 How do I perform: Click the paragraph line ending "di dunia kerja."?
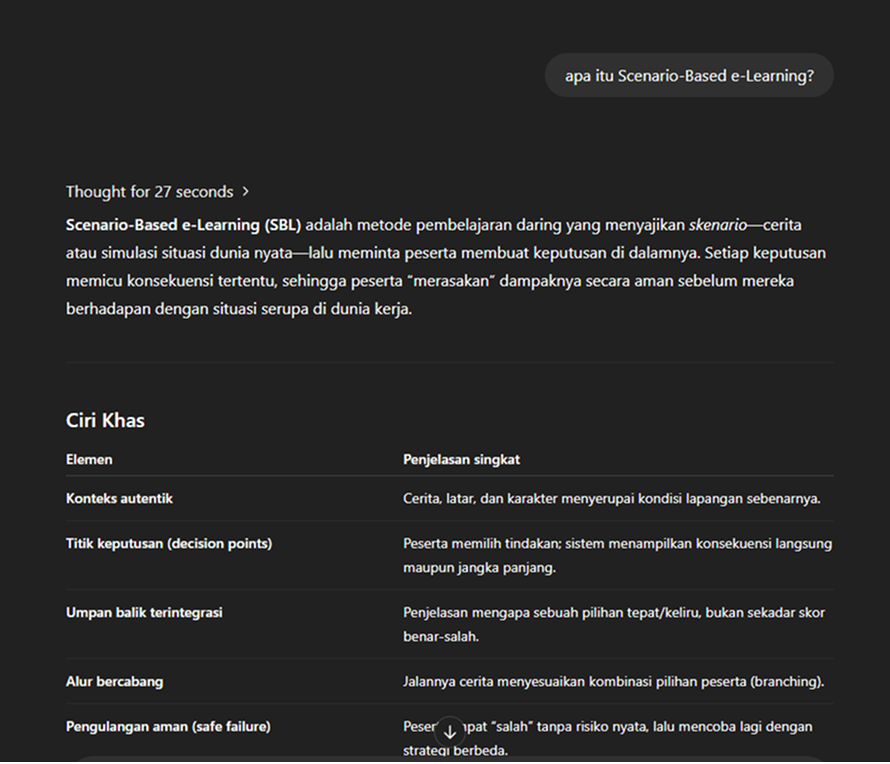pos(239,309)
